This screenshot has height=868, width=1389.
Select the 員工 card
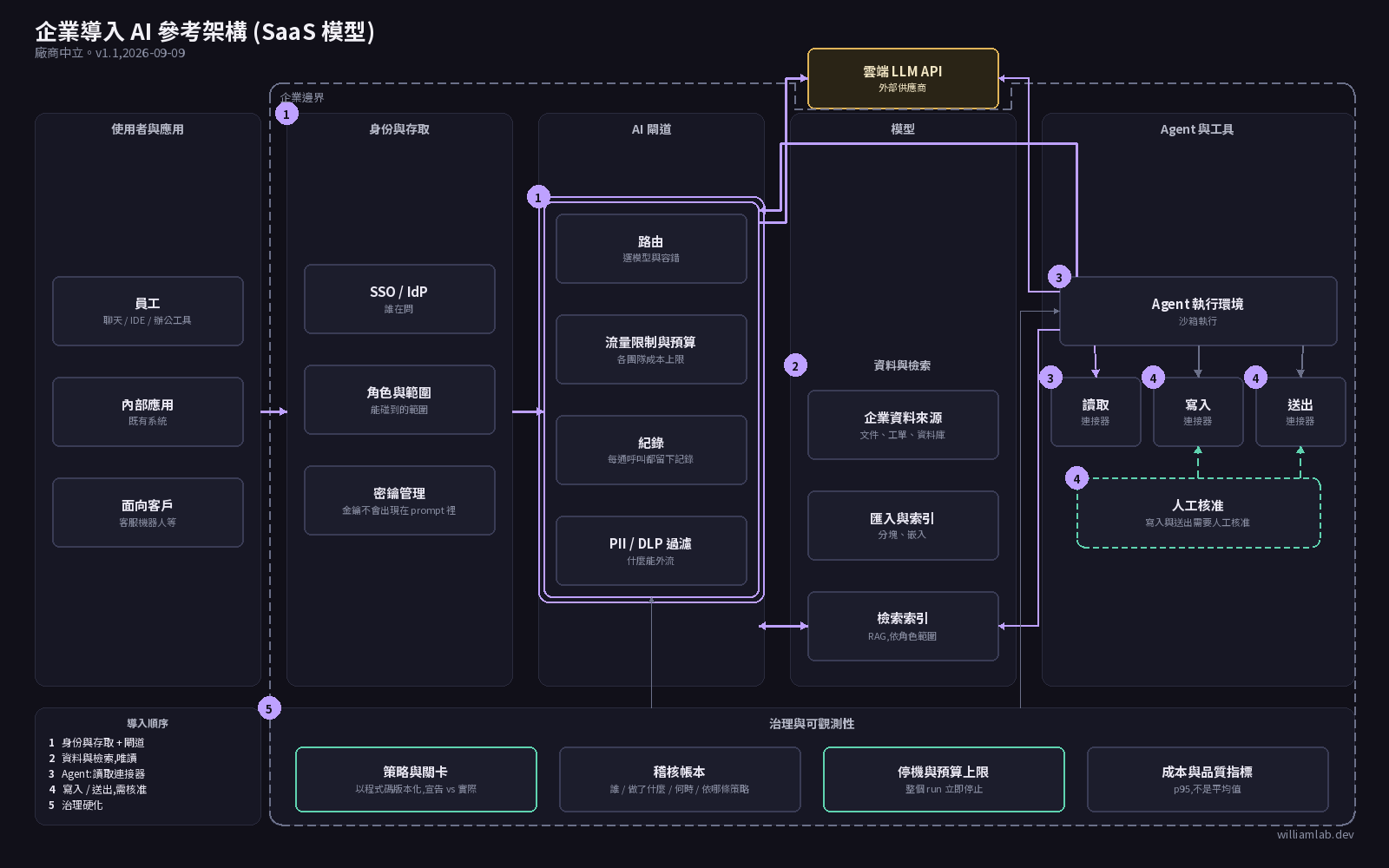coord(148,312)
